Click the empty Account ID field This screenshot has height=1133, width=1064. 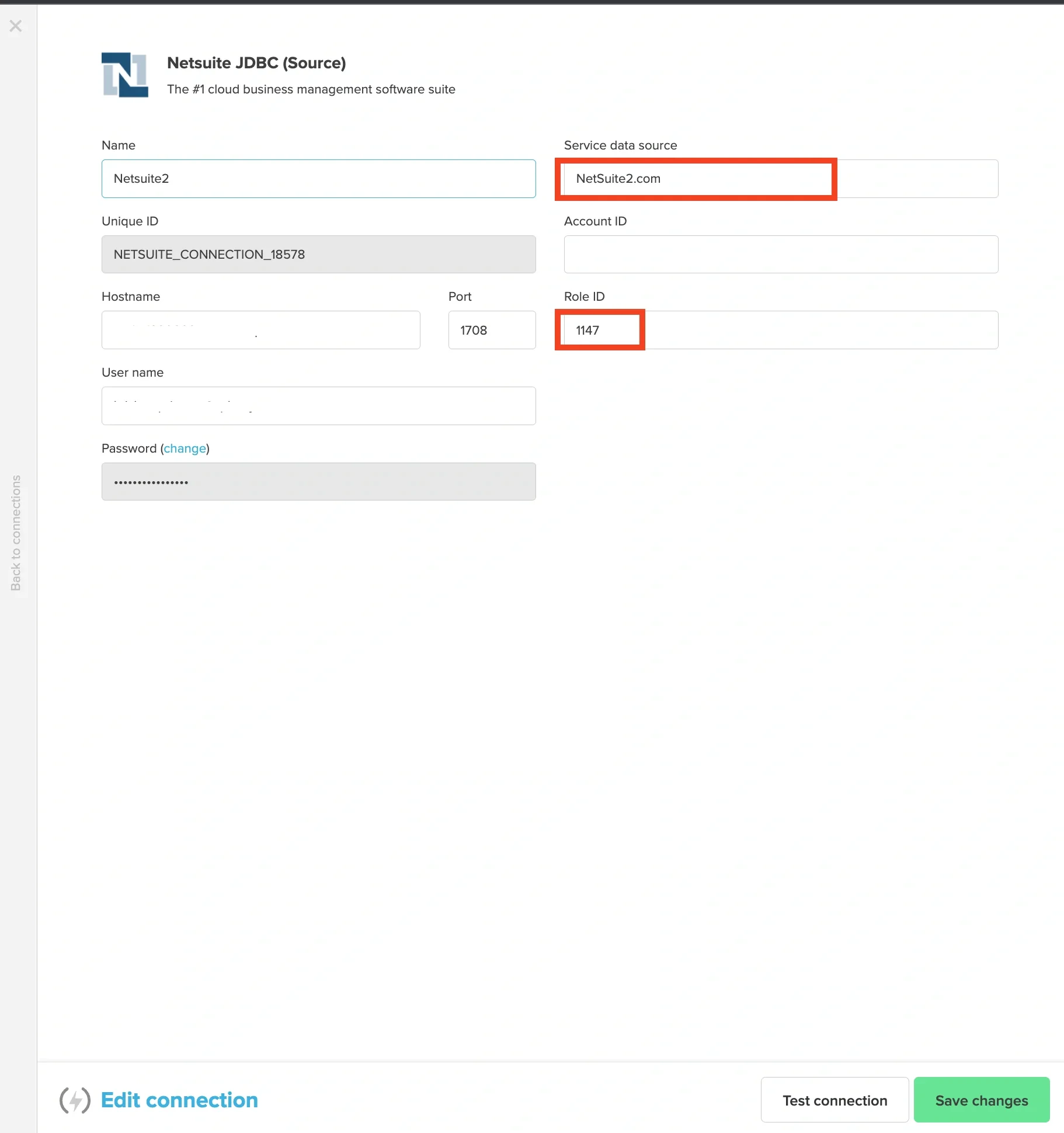pyautogui.click(x=781, y=254)
